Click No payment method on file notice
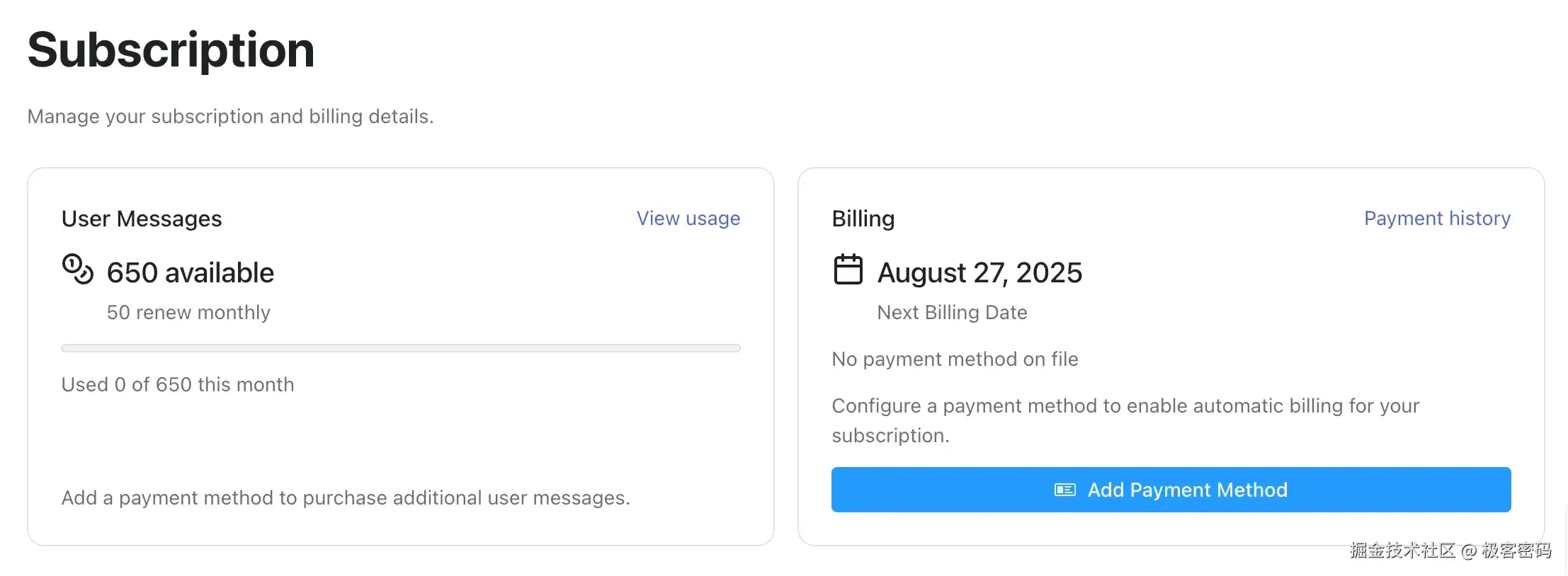The image size is (1568, 576). (x=955, y=359)
